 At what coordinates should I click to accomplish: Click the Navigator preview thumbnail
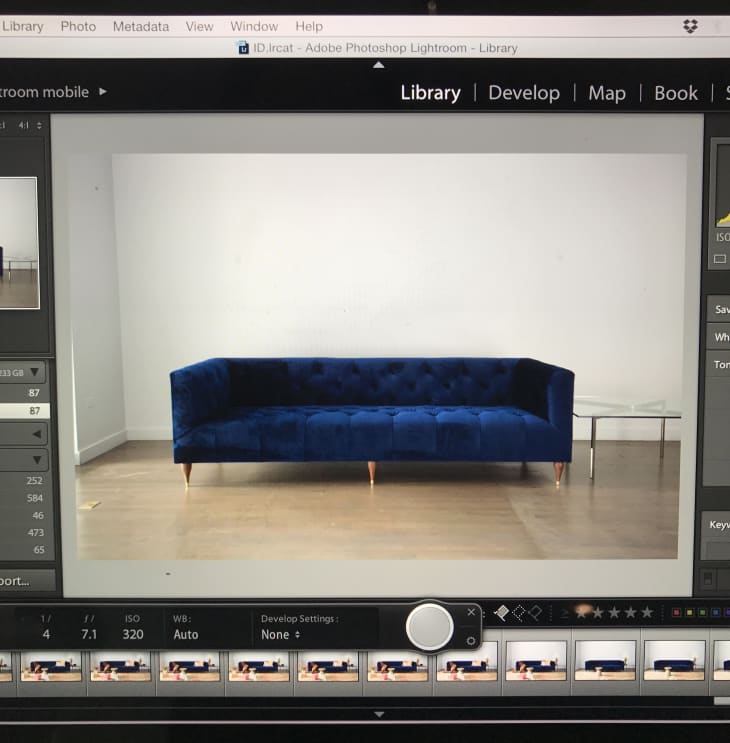click(x=18, y=243)
